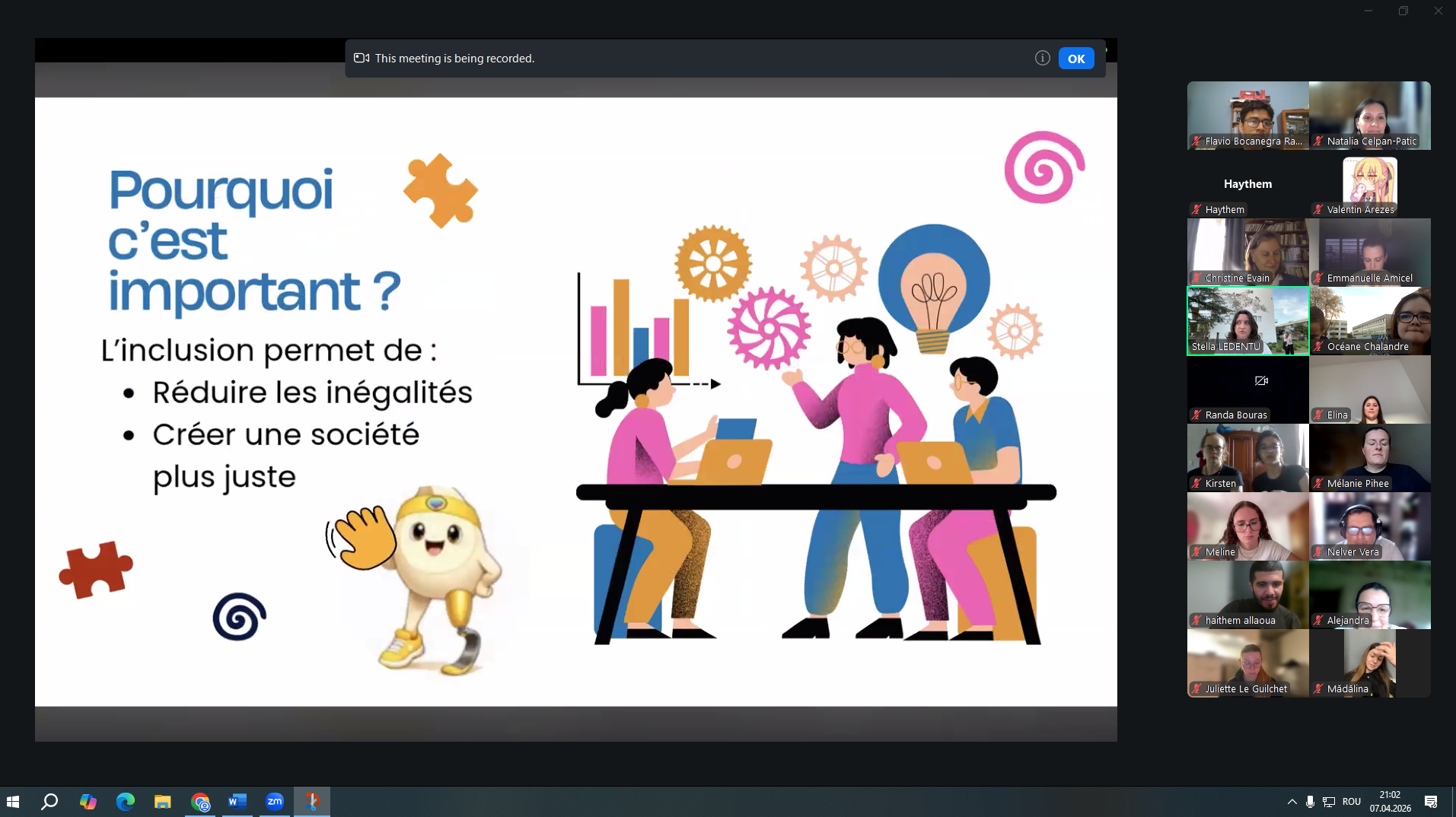Open File Explorer from the taskbar
This screenshot has width=1456, height=817.
point(162,801)
